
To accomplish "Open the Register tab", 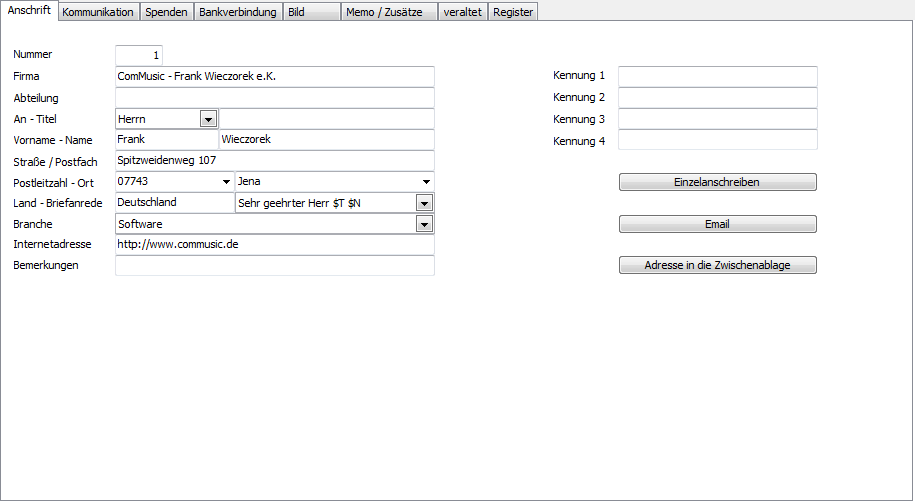I will point(513,12).
